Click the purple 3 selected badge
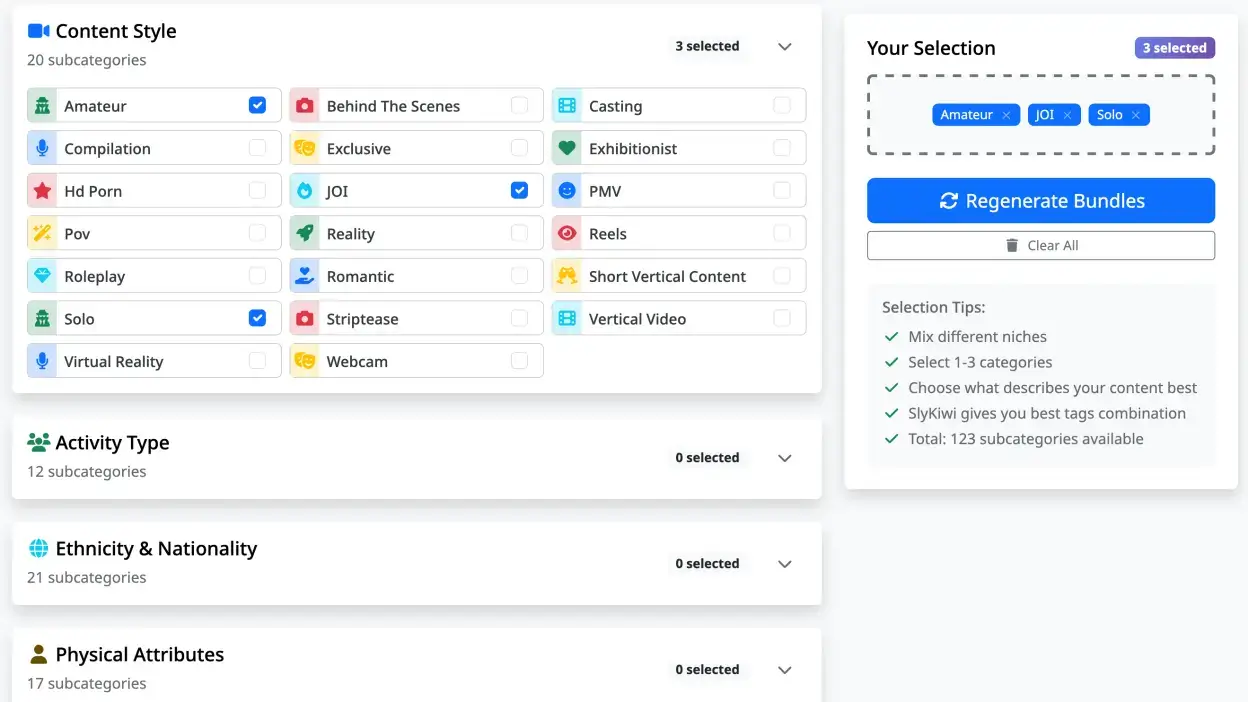 point(1175,48)
